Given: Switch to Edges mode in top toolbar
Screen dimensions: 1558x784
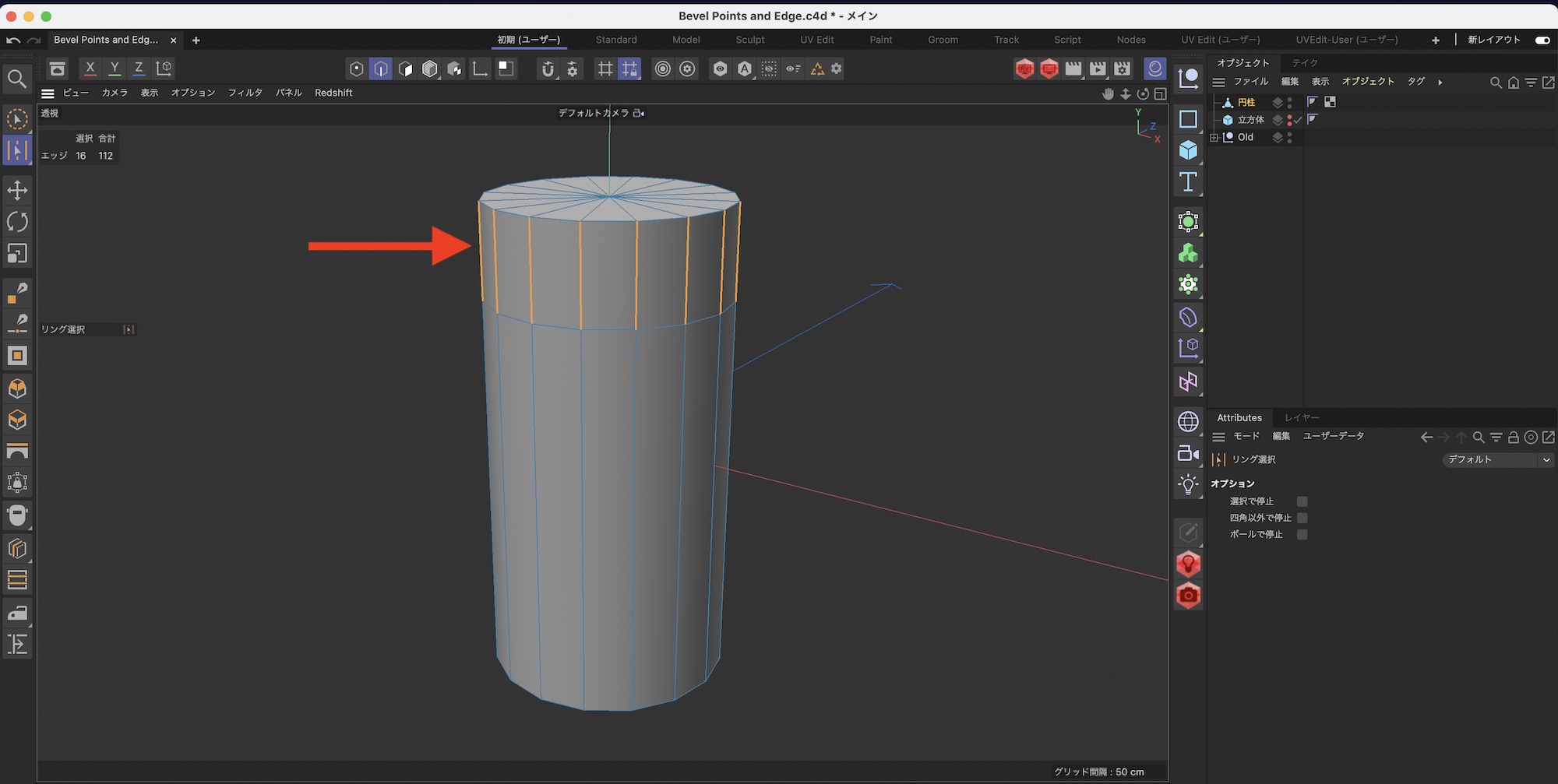Looking at the screenshot, I should [x=380, y=69].
